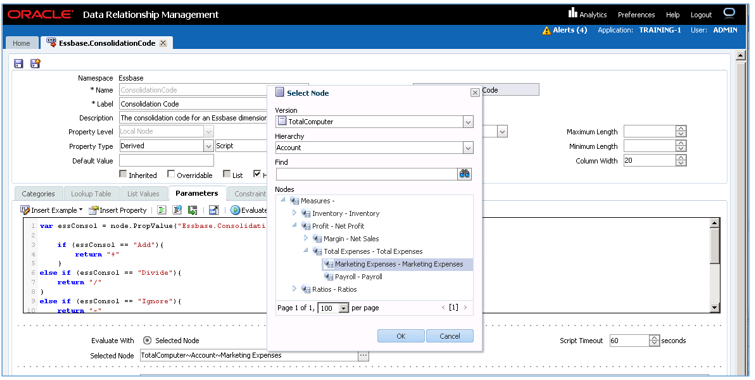Collapse the Measures tree node
Image resolution: width=755 pixels, height=380 pixels.
coord(283,200)
